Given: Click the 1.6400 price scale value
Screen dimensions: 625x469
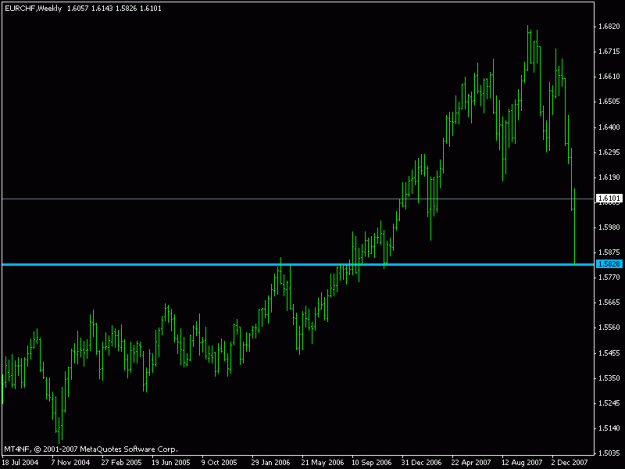Looking at the screenshot, I should pos(609,127).
